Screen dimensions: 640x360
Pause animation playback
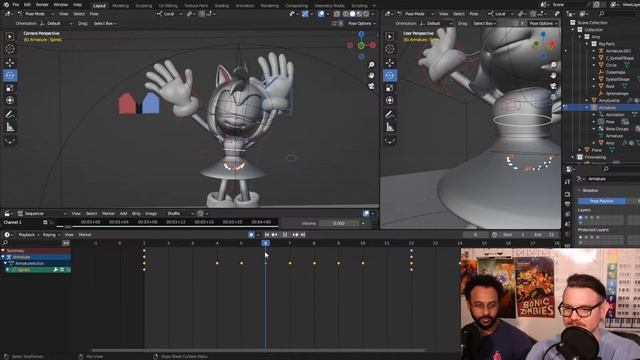pyautogui.click(x=285, y=235)
